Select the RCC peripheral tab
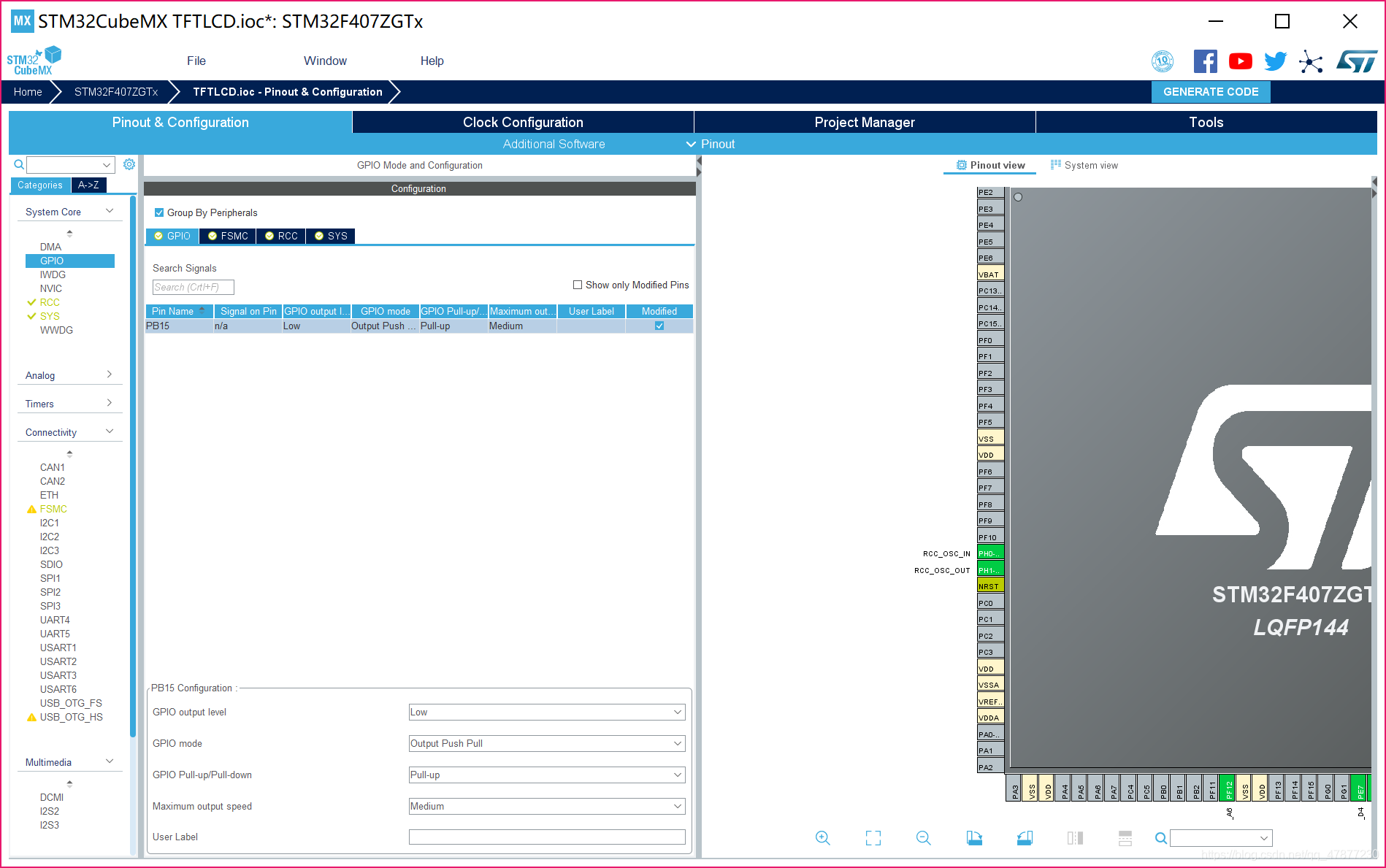Viewport: 1386px width, 868px height. tap(281, 236)
